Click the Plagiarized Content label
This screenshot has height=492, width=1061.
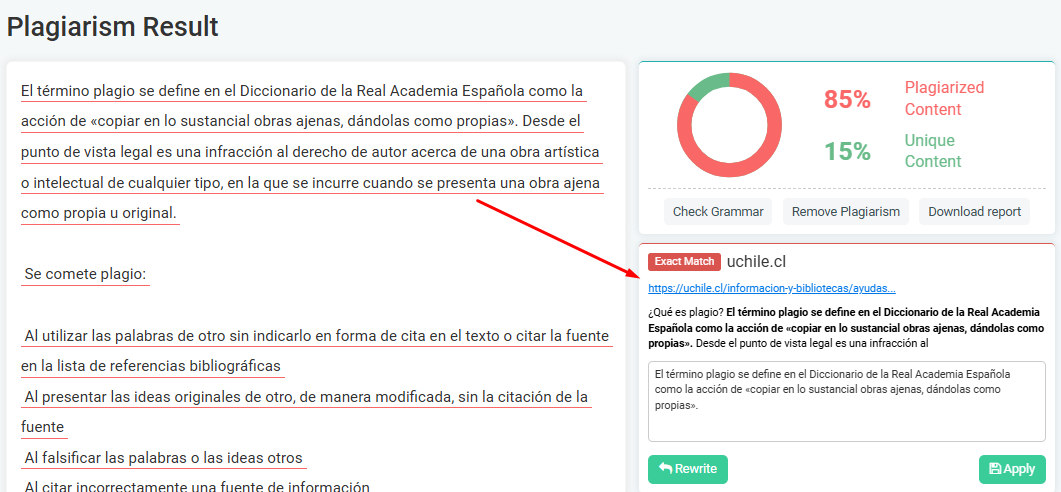(944, 98)
